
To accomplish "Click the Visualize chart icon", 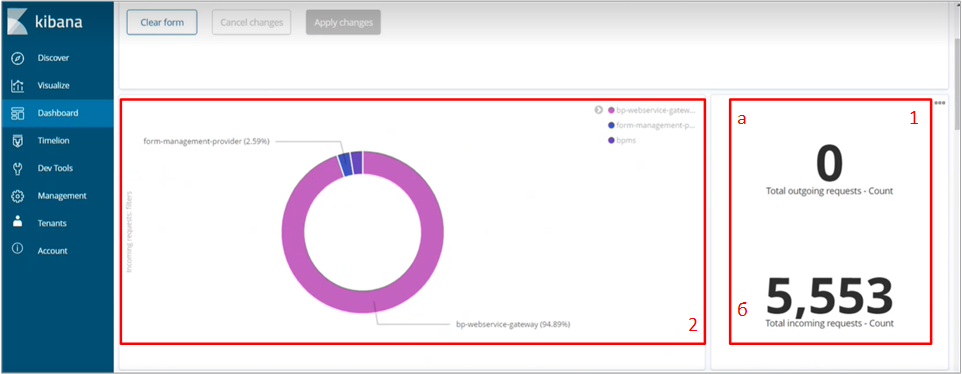I will (x=18, y=86).
